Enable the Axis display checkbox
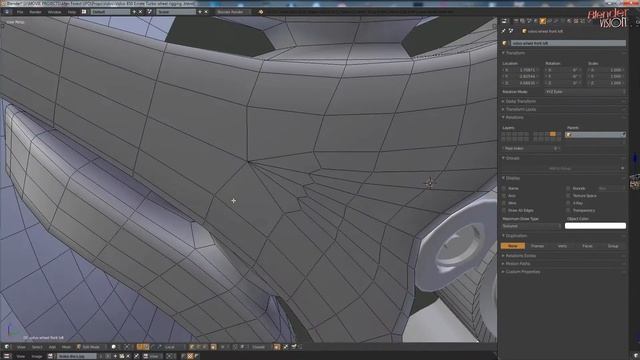 click(504, 196)
